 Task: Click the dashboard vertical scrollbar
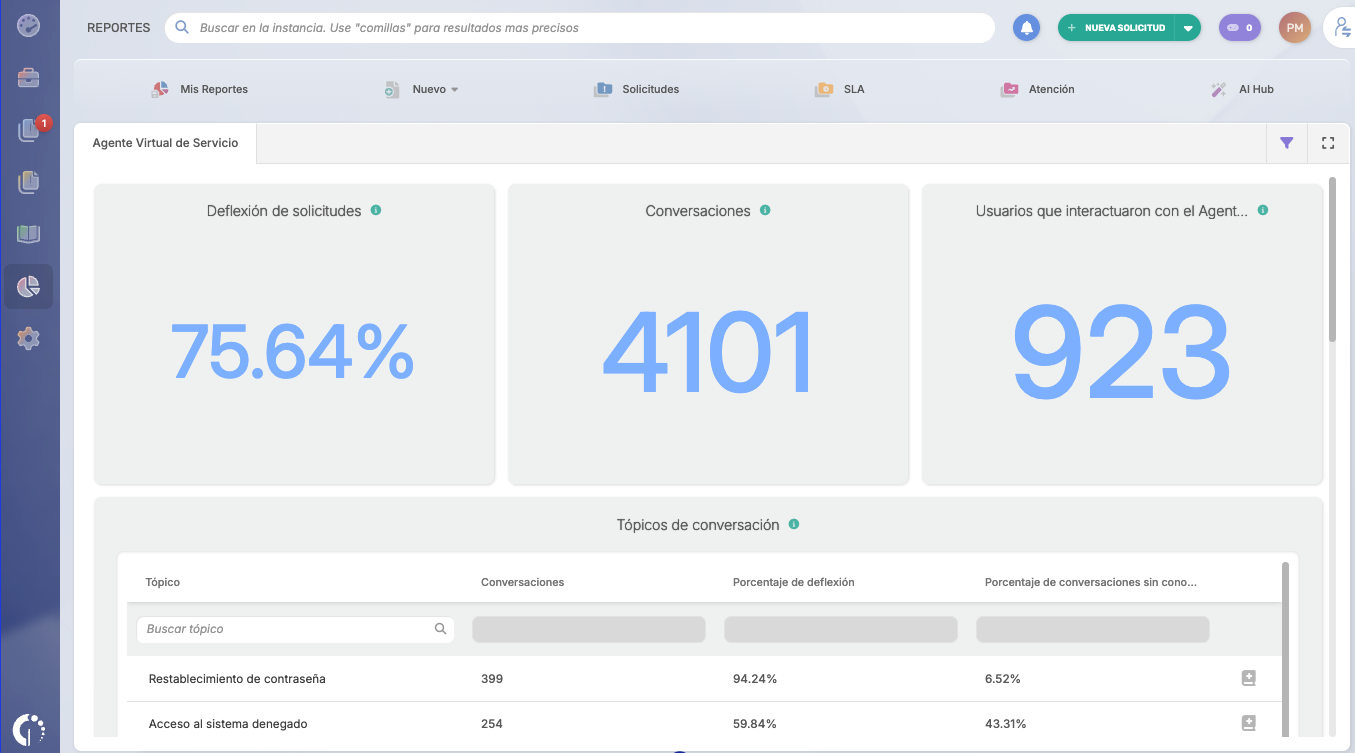point(1332,260)
